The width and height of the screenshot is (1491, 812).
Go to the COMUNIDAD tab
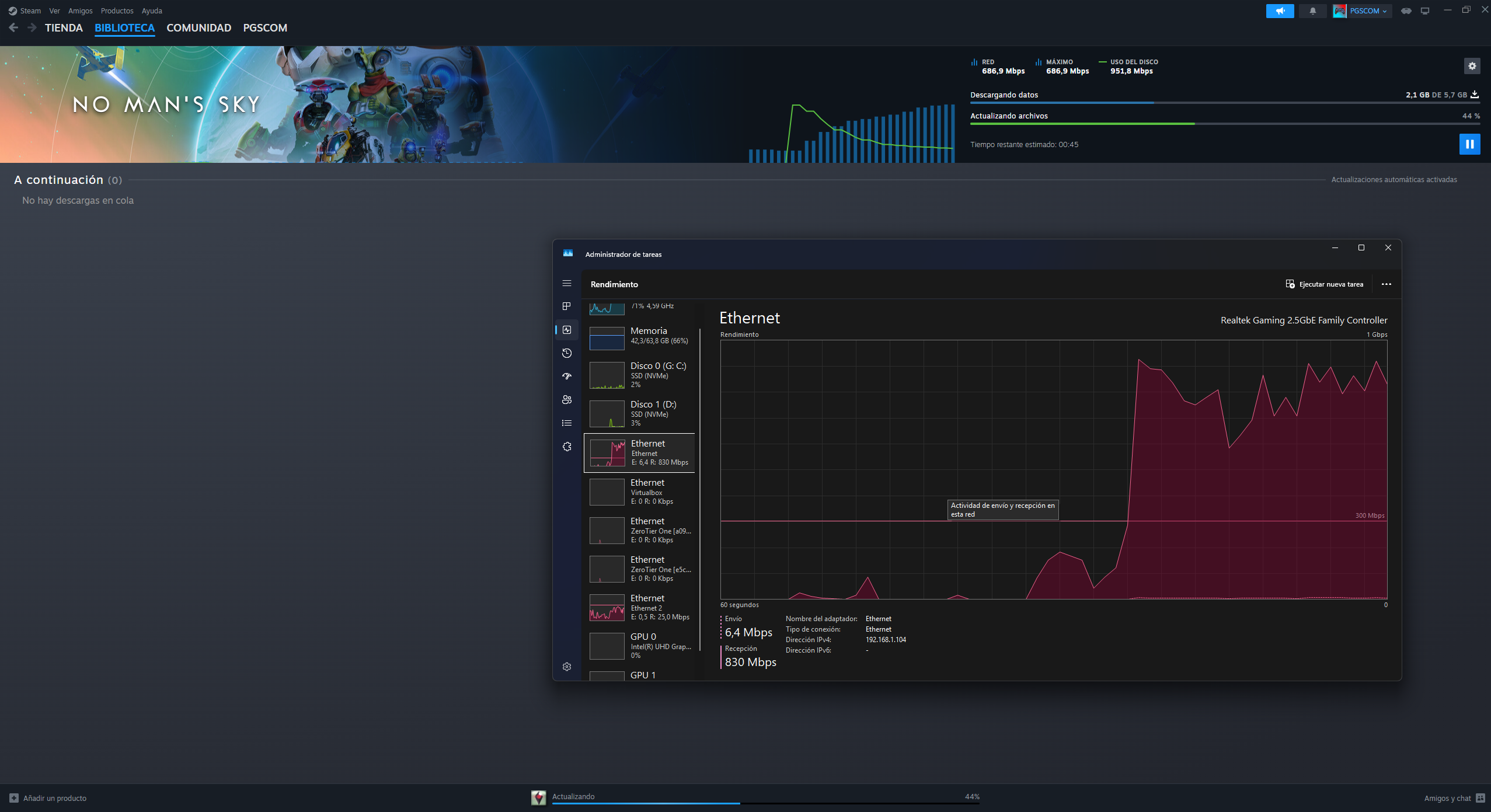coord(198,28)
